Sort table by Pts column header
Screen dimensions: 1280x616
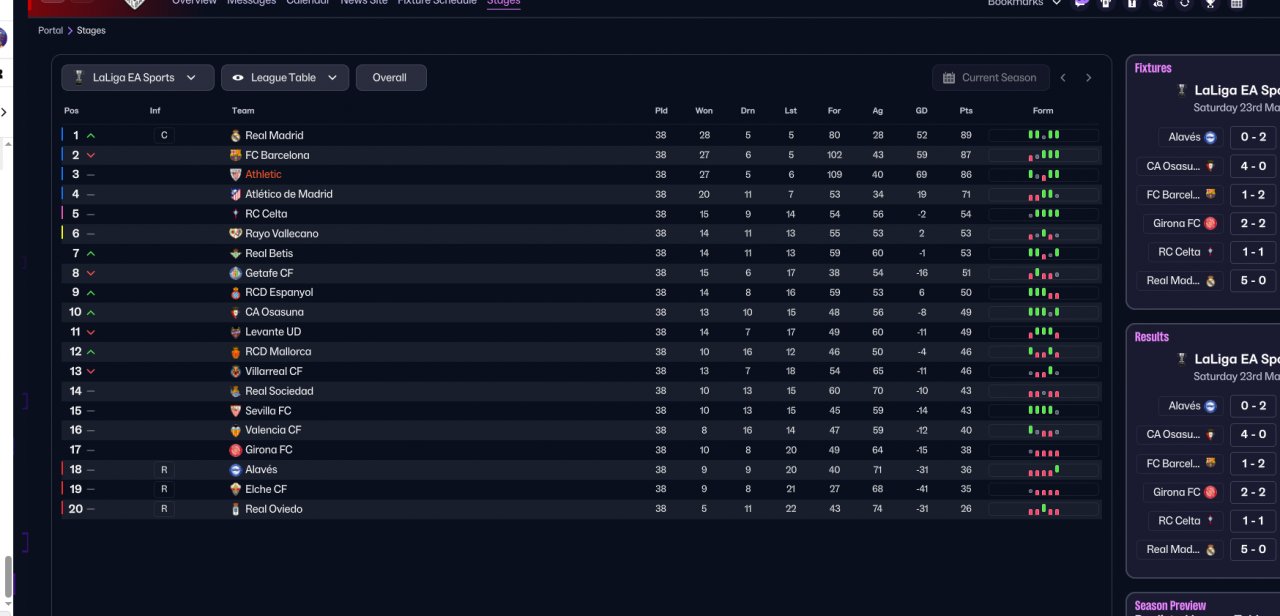click(965, 111)
